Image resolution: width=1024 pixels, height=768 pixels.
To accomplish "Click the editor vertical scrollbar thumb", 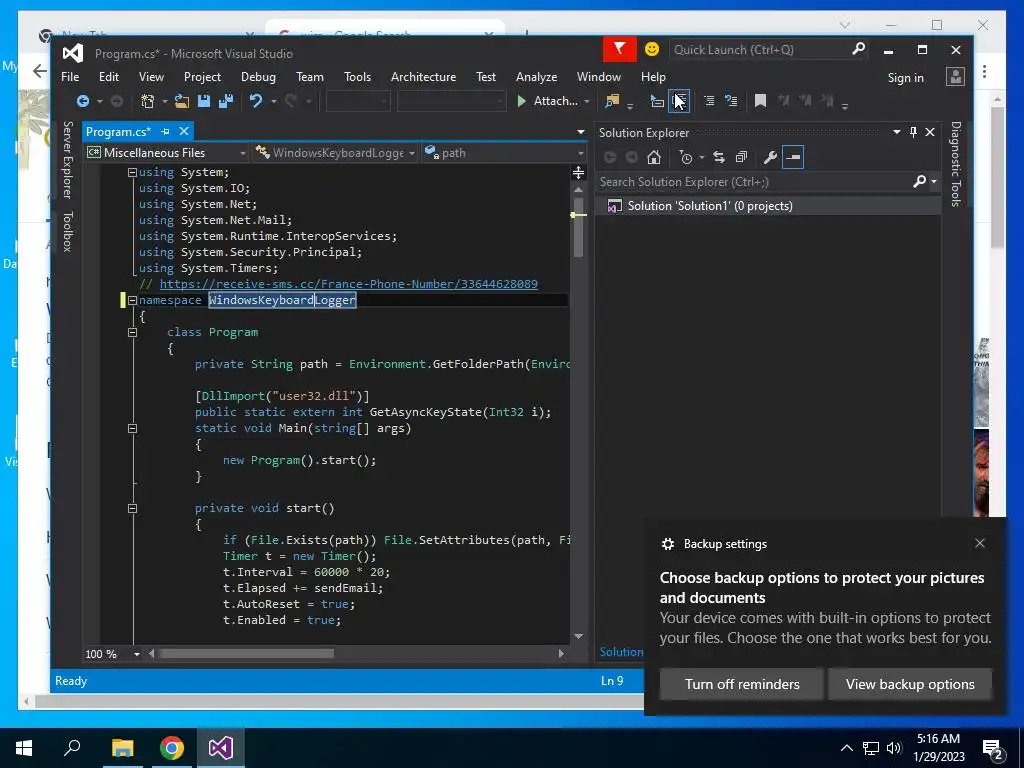I will (578, 226).
